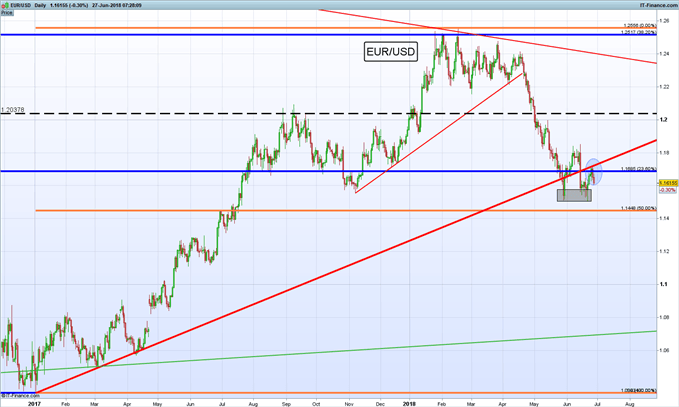Click the '1.14' price axis label
The height and width of the screenshot is (407, 679).
click(664, 218)
